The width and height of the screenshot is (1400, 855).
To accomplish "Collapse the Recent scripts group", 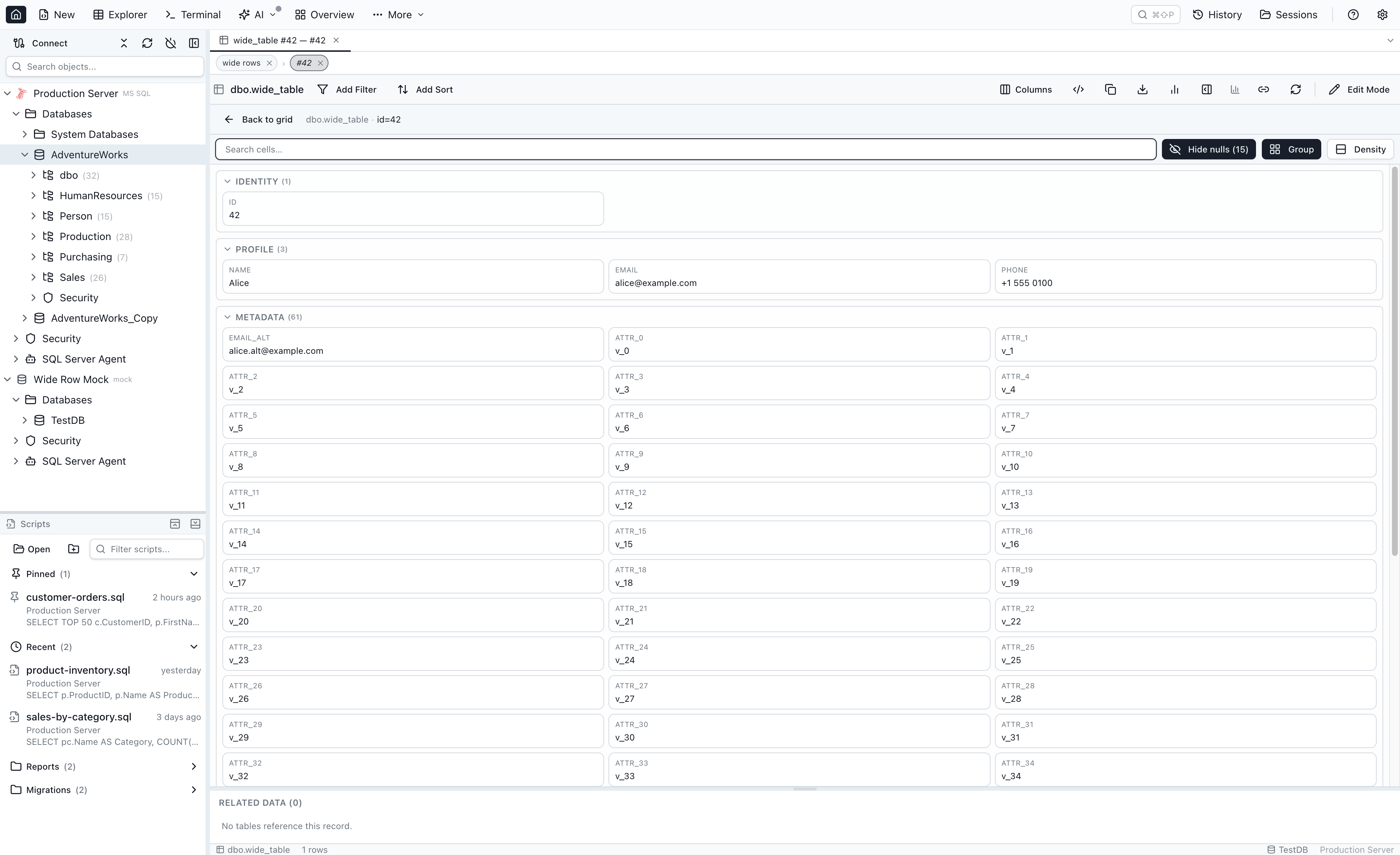I will [194, 647].
